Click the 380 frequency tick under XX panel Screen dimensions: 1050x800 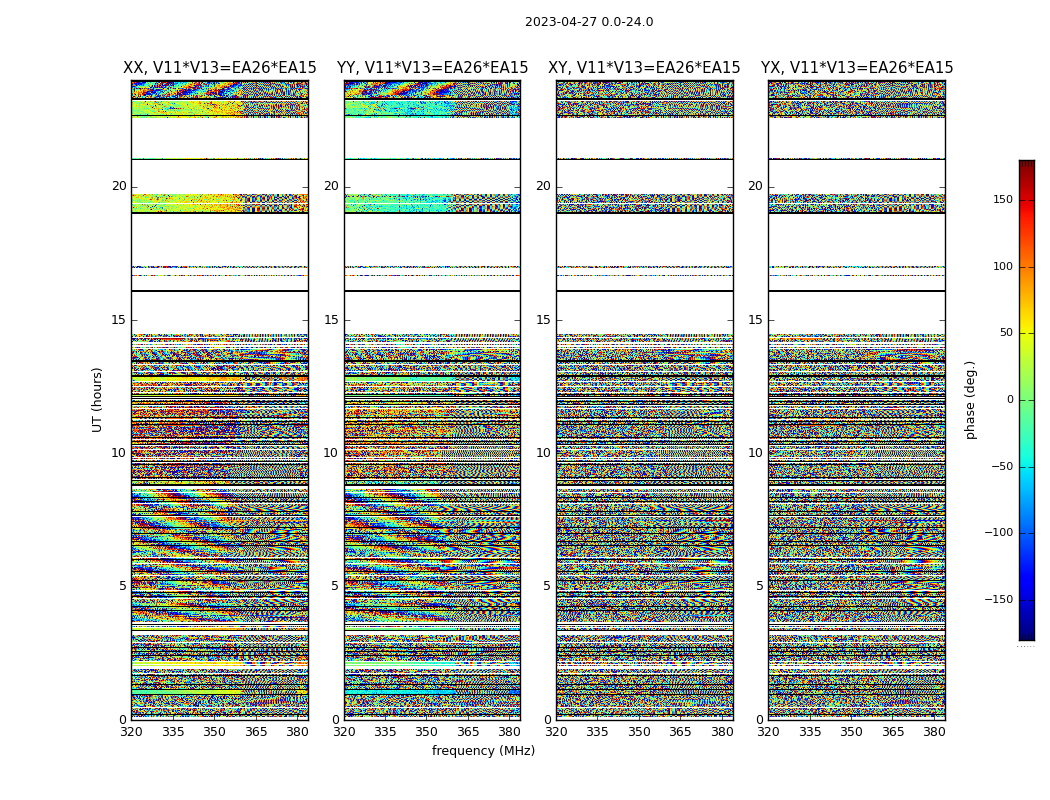click(x=297, y=732)
